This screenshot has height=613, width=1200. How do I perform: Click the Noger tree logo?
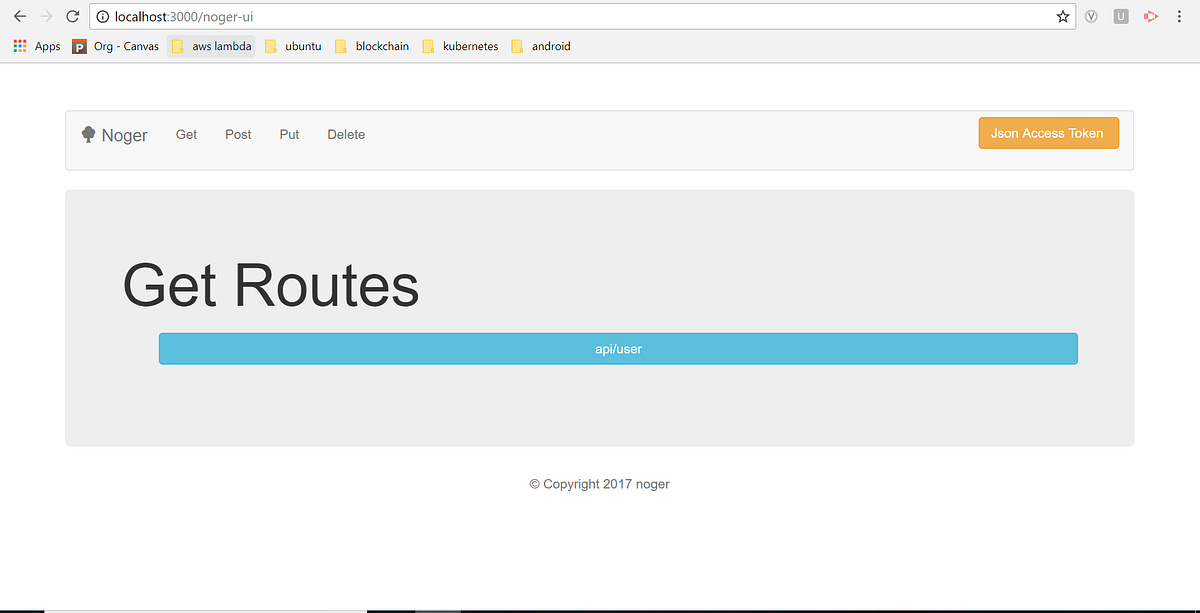(87, 134)
